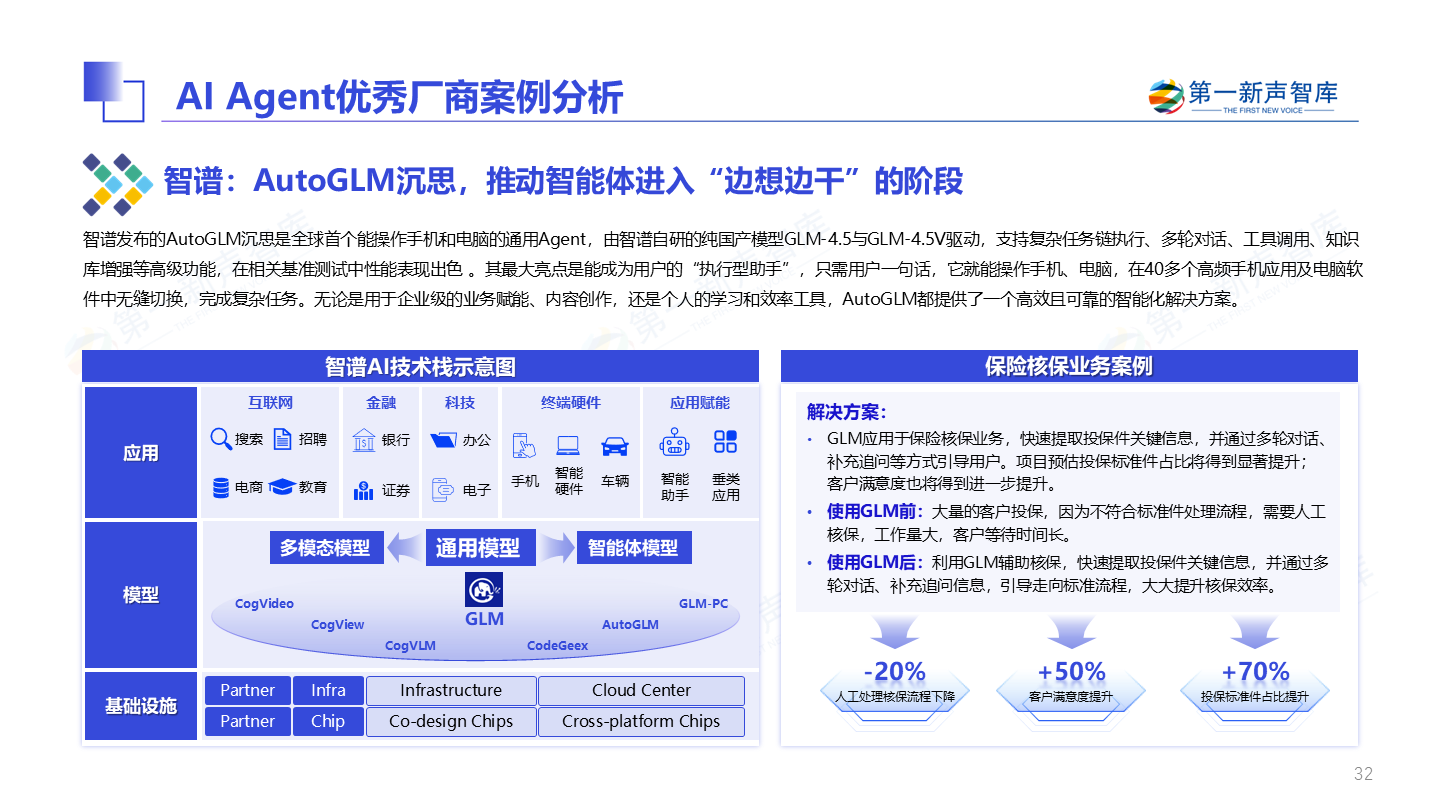Select the 智能体模型 label box

pos(633,548)
